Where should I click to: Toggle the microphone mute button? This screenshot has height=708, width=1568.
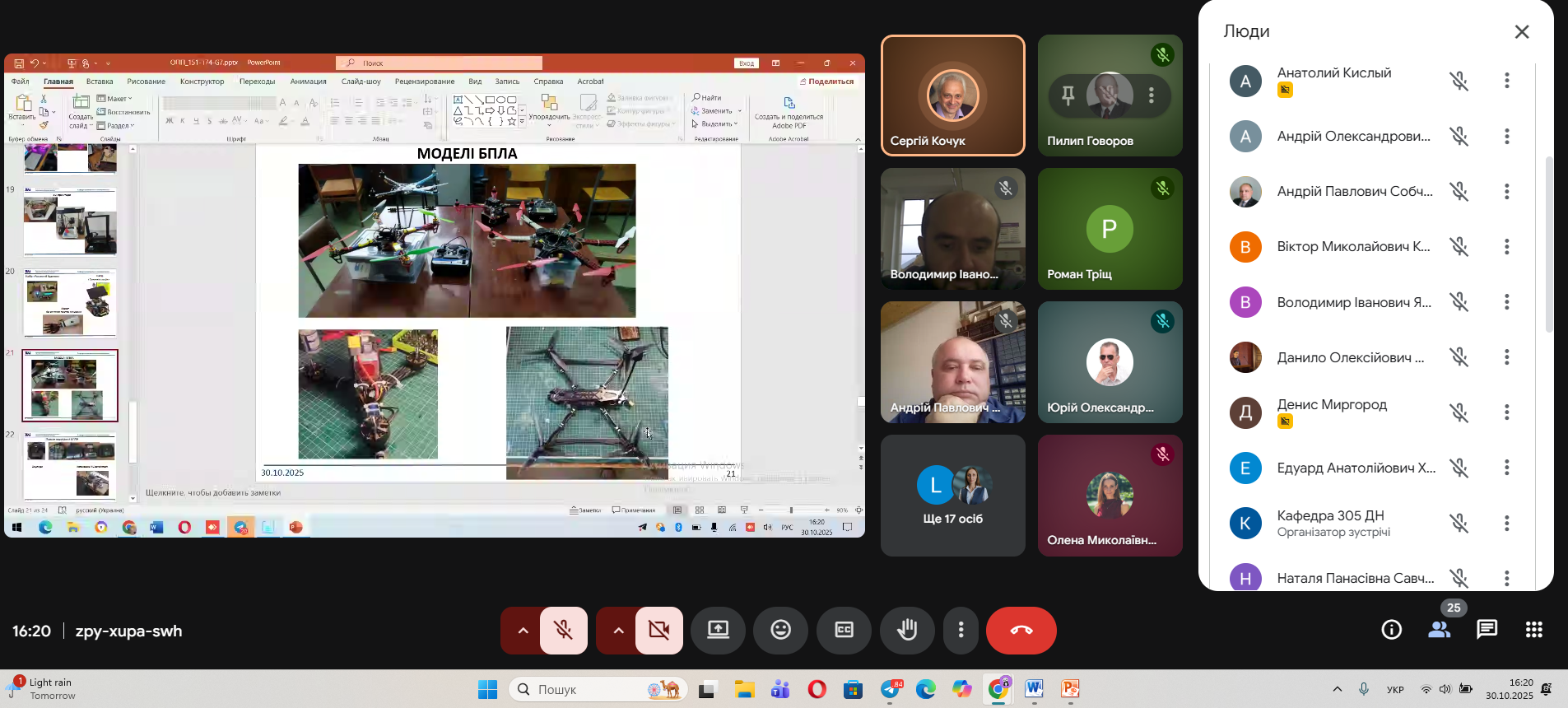[x=564, y=631]
